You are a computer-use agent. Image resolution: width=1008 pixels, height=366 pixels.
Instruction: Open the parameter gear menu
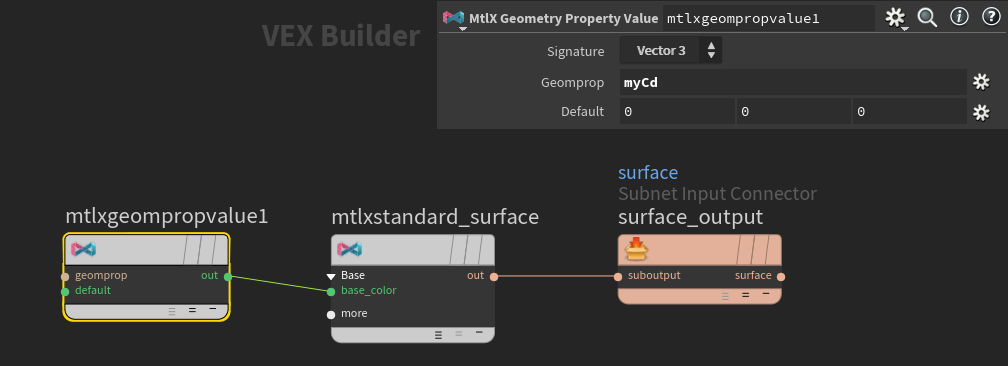tap(896, 18)
